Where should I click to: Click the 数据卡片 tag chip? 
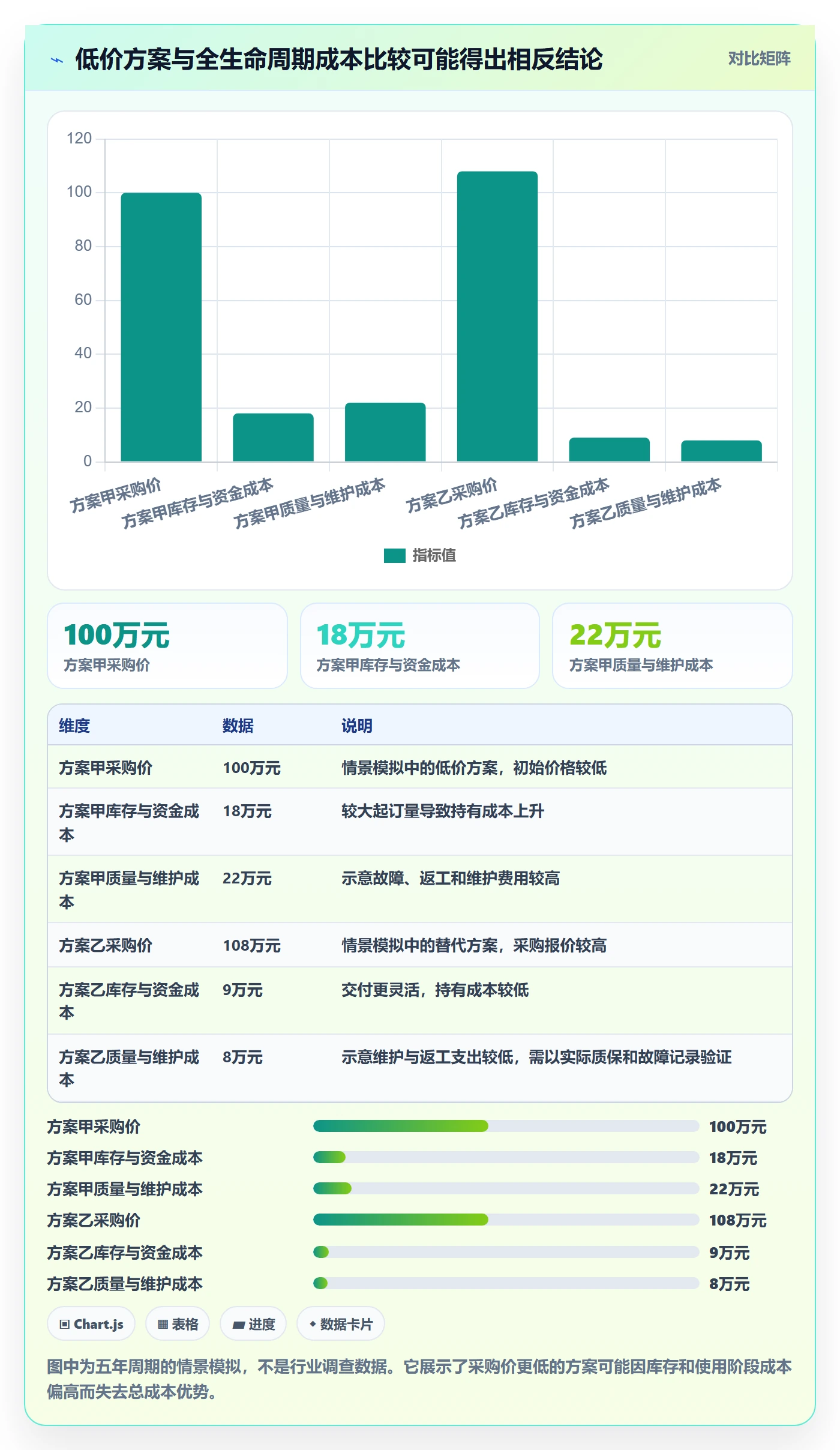click(x=341, y=1324)
